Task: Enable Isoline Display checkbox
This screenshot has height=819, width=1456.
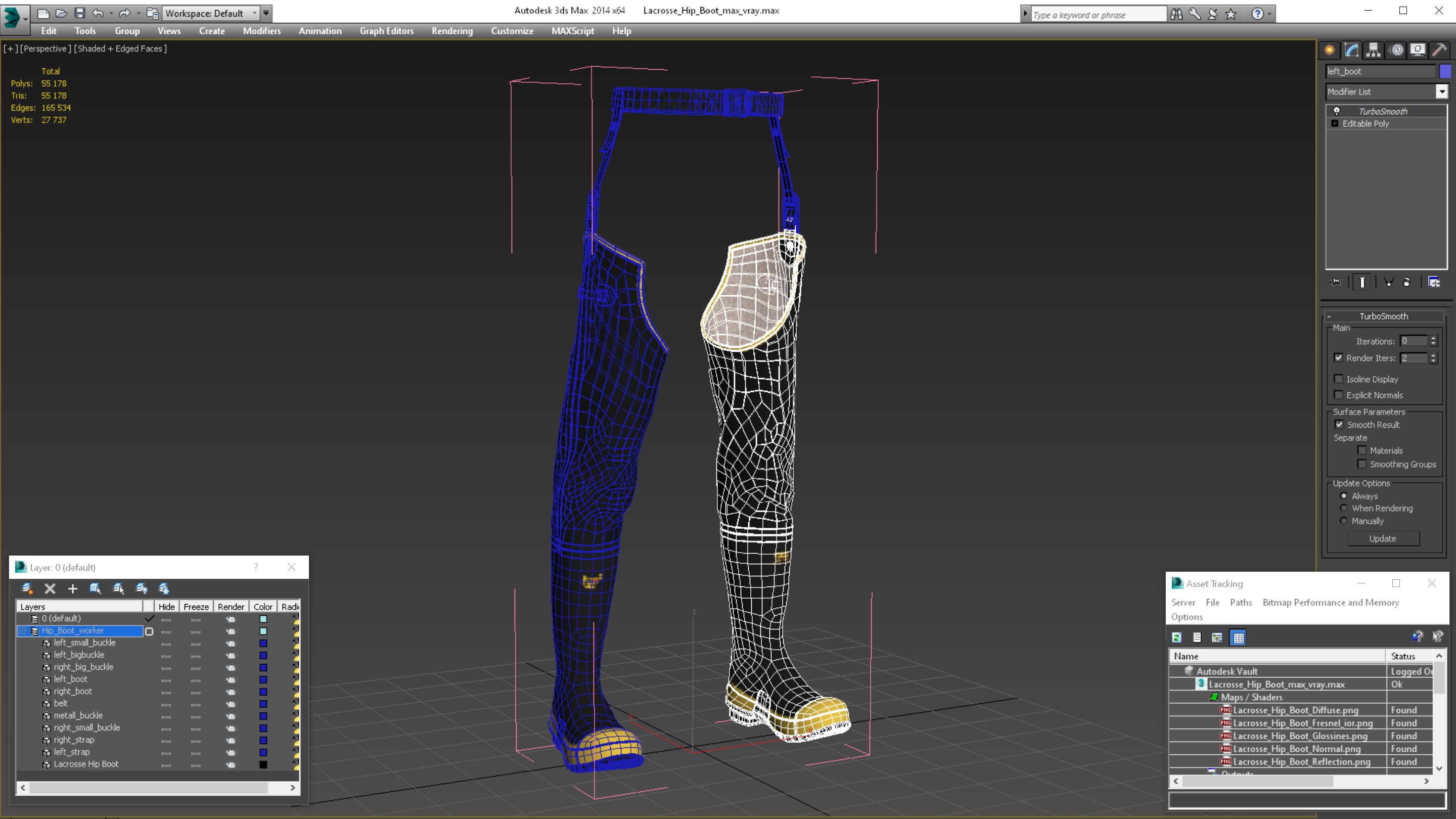Action: click(1338, 379)
